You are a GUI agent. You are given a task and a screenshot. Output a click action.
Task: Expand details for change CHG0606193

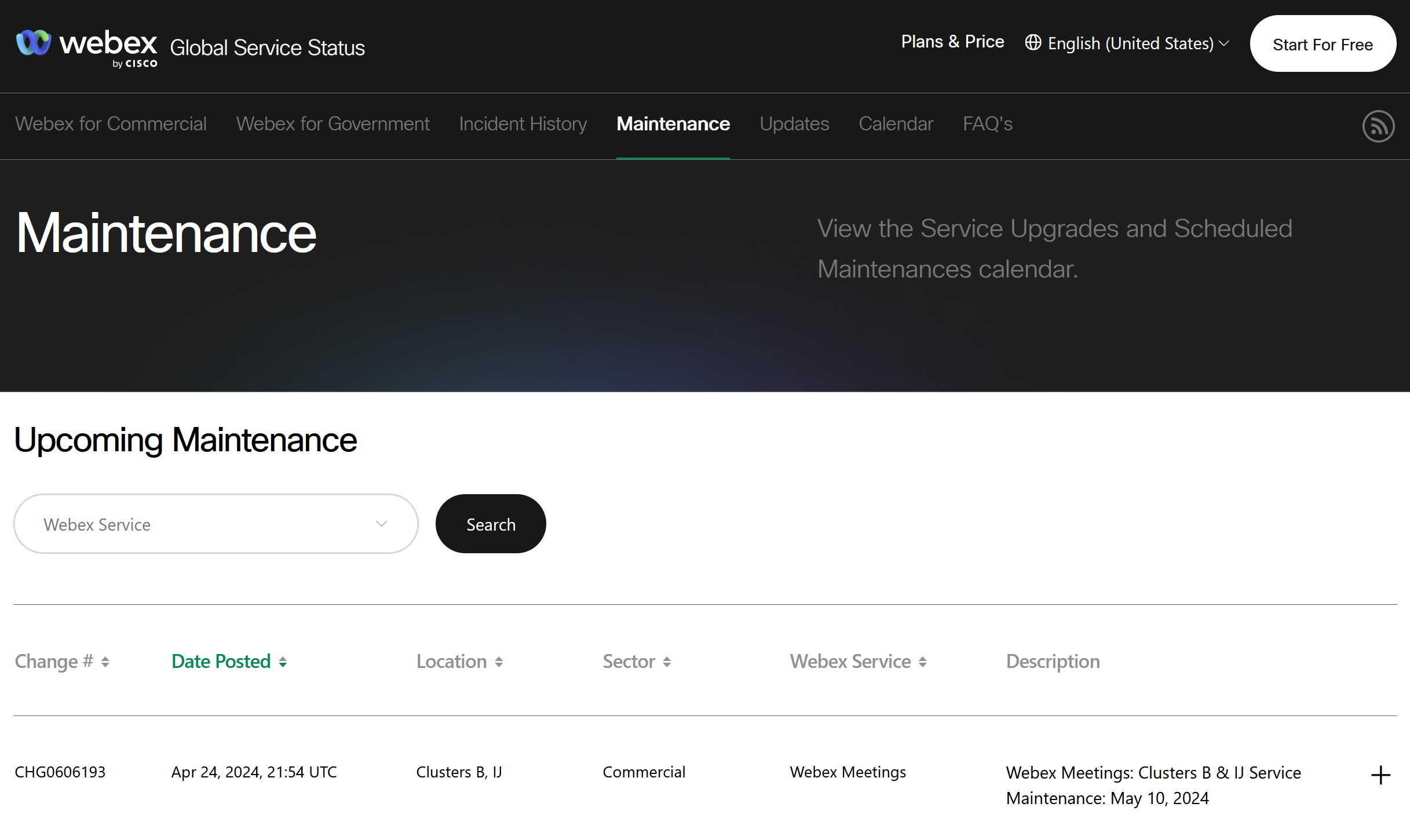click(1380, 775)
